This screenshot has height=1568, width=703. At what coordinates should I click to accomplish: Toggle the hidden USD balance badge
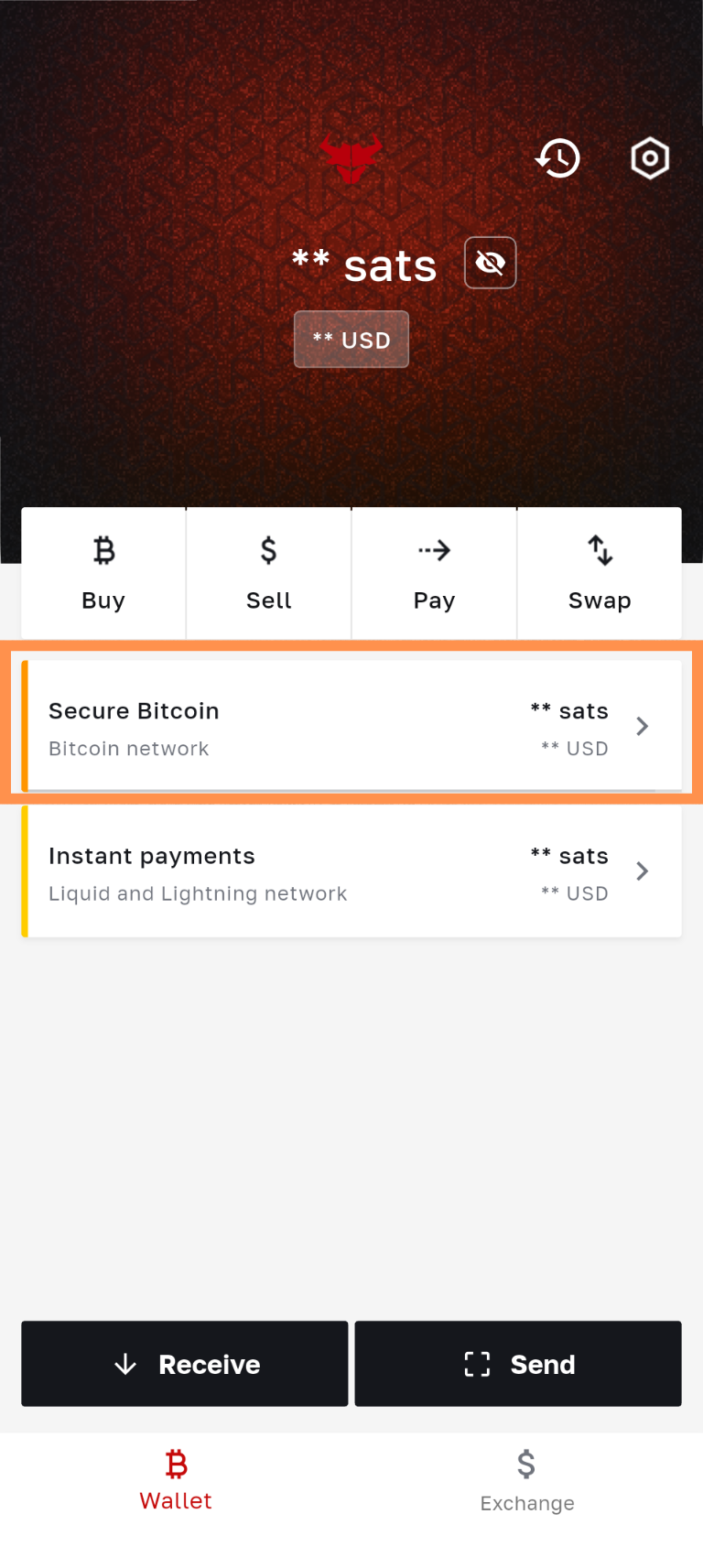click(351, 340)
